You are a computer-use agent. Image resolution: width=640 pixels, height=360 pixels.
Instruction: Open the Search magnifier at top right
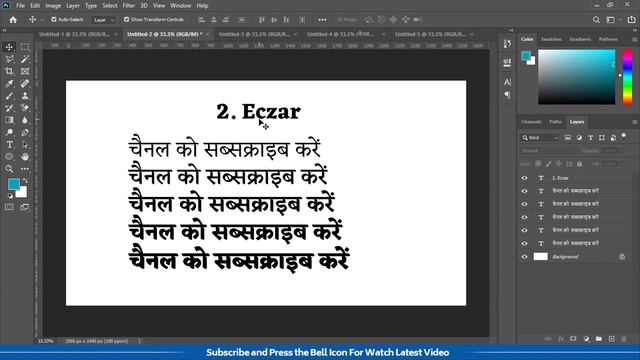pos(596,20)
